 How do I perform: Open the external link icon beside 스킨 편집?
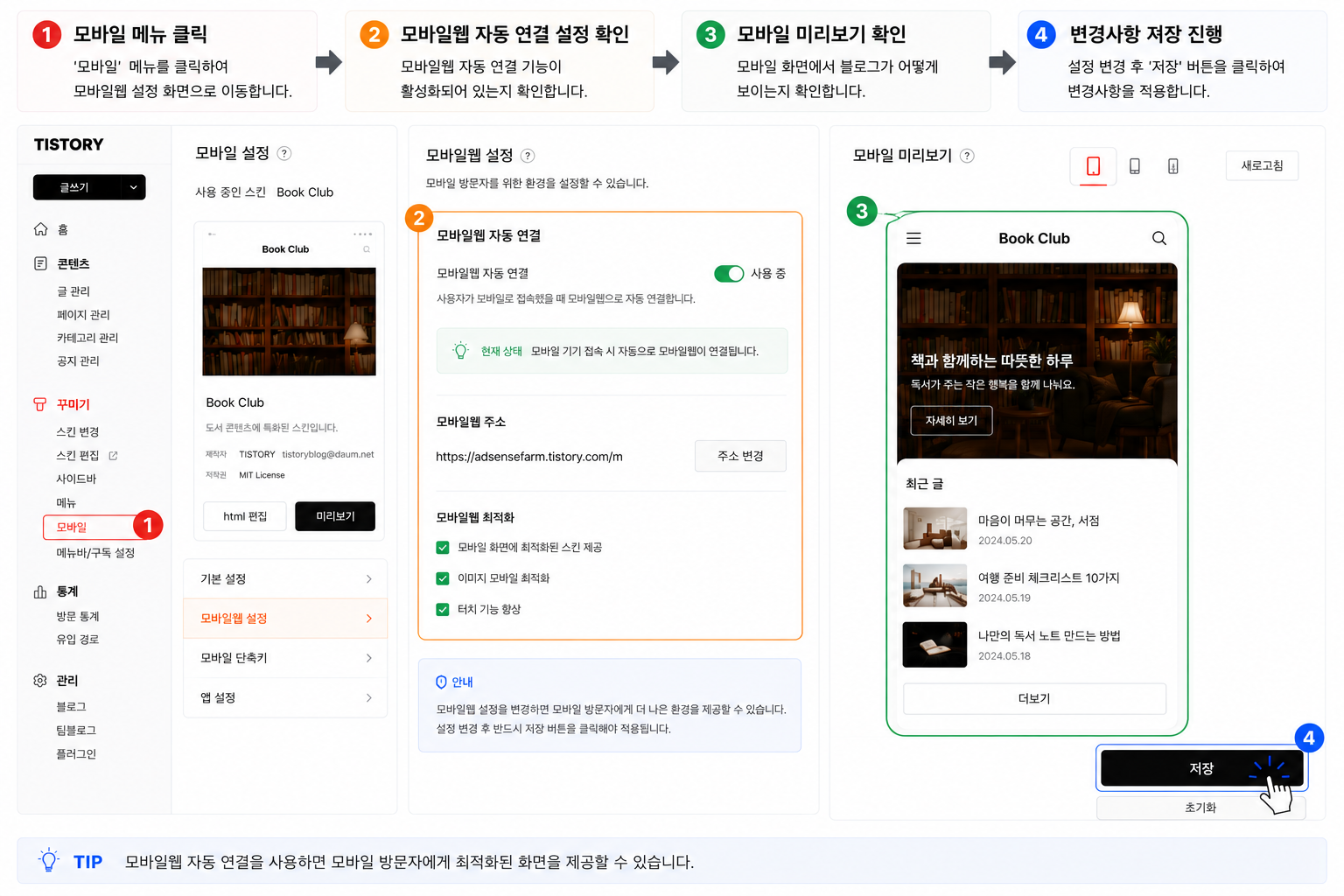(x=113, y=456)
